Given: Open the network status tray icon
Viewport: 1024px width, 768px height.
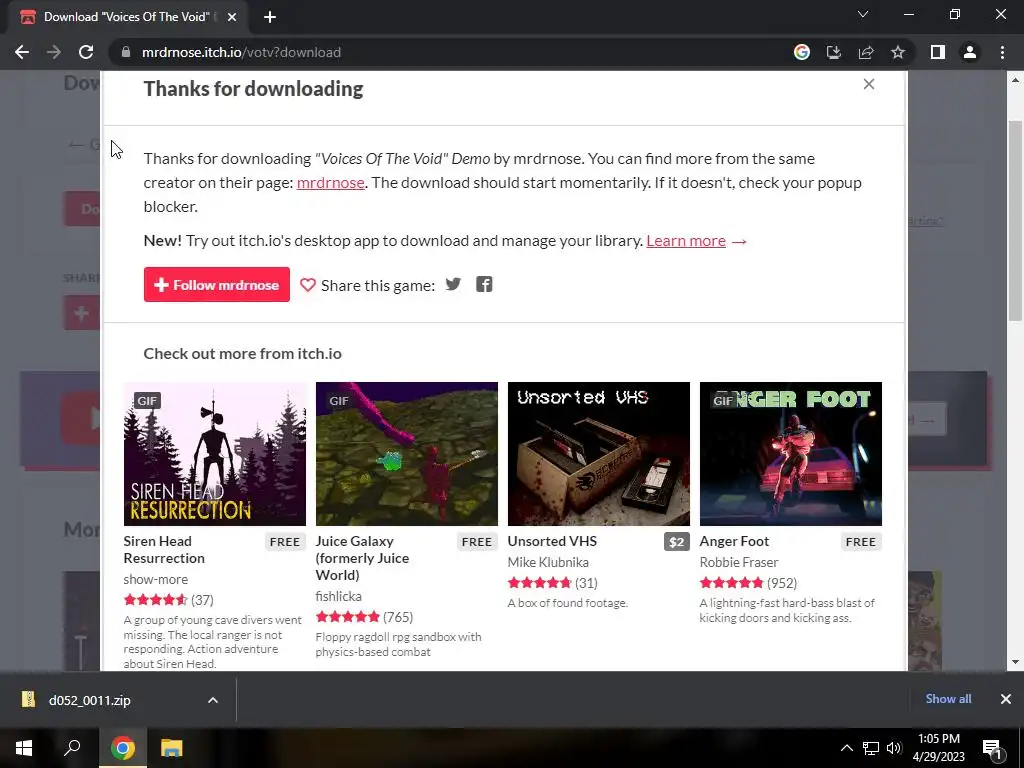Looking at the screenshot, I should click(x=871, y=748).
